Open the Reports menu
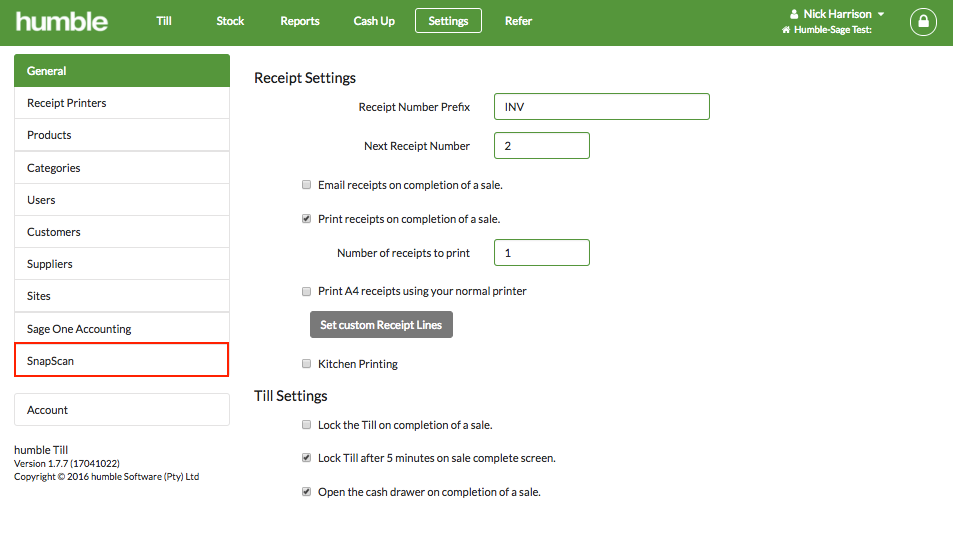Screen dimensions: 953x552 pos(300,21)
